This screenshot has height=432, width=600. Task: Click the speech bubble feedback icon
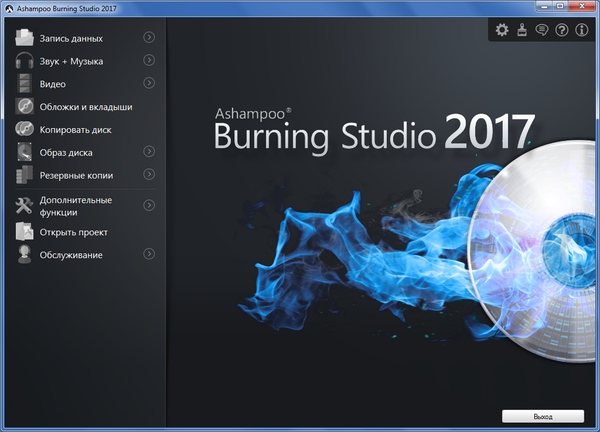coord(542,30)
